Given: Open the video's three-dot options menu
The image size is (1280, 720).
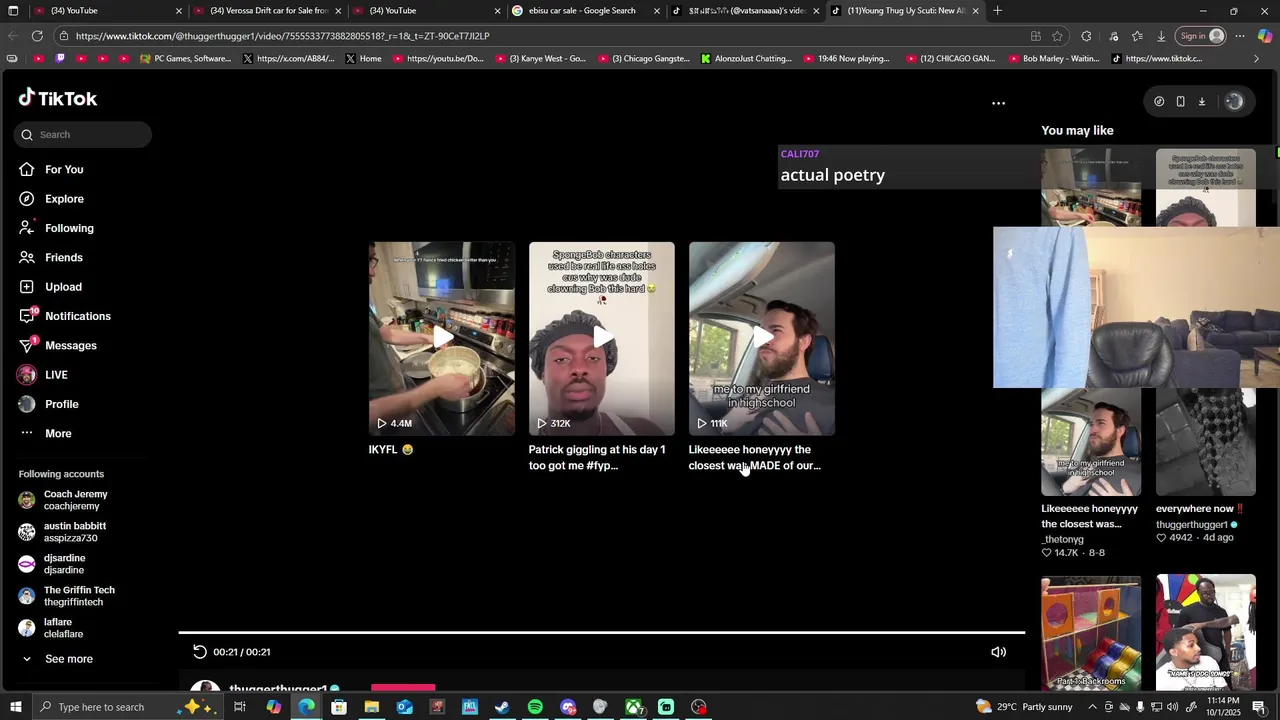Looking at the screenshot, I should pos(998,103).
